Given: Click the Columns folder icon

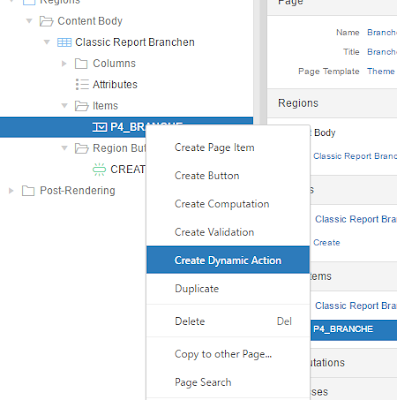Looking at the screenshot, I should pos(81,64).
